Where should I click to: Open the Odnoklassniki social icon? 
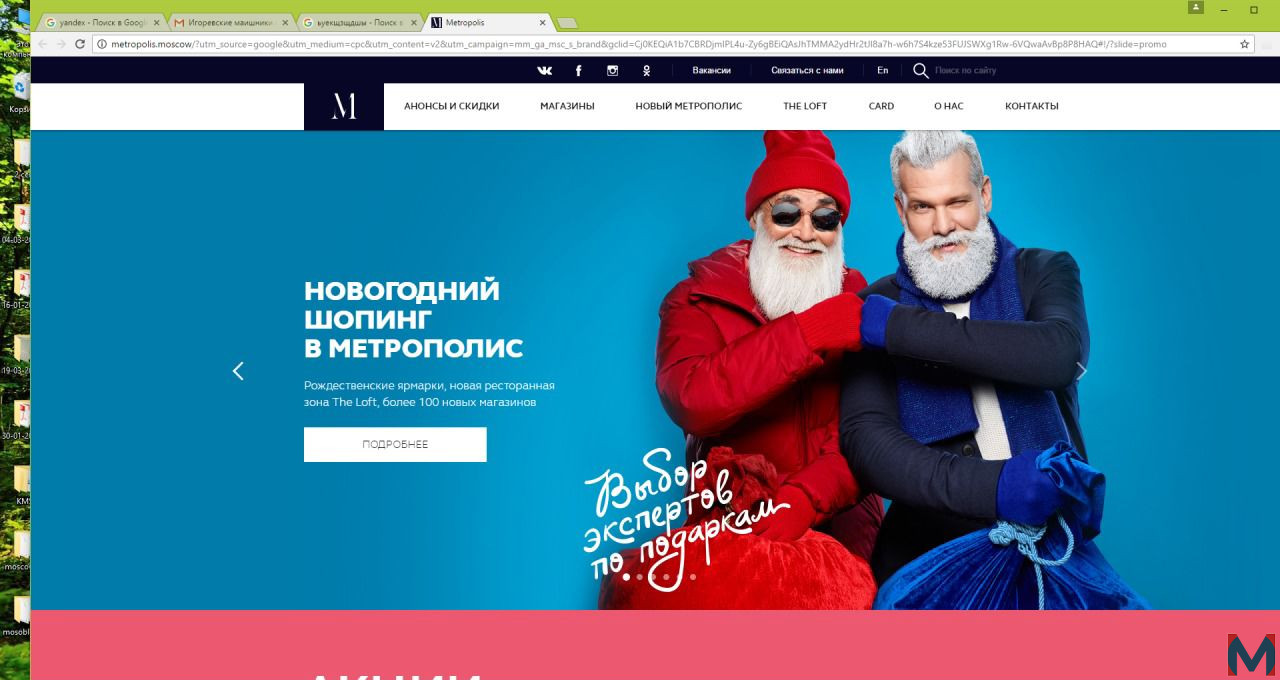click(x=647, y=70)
